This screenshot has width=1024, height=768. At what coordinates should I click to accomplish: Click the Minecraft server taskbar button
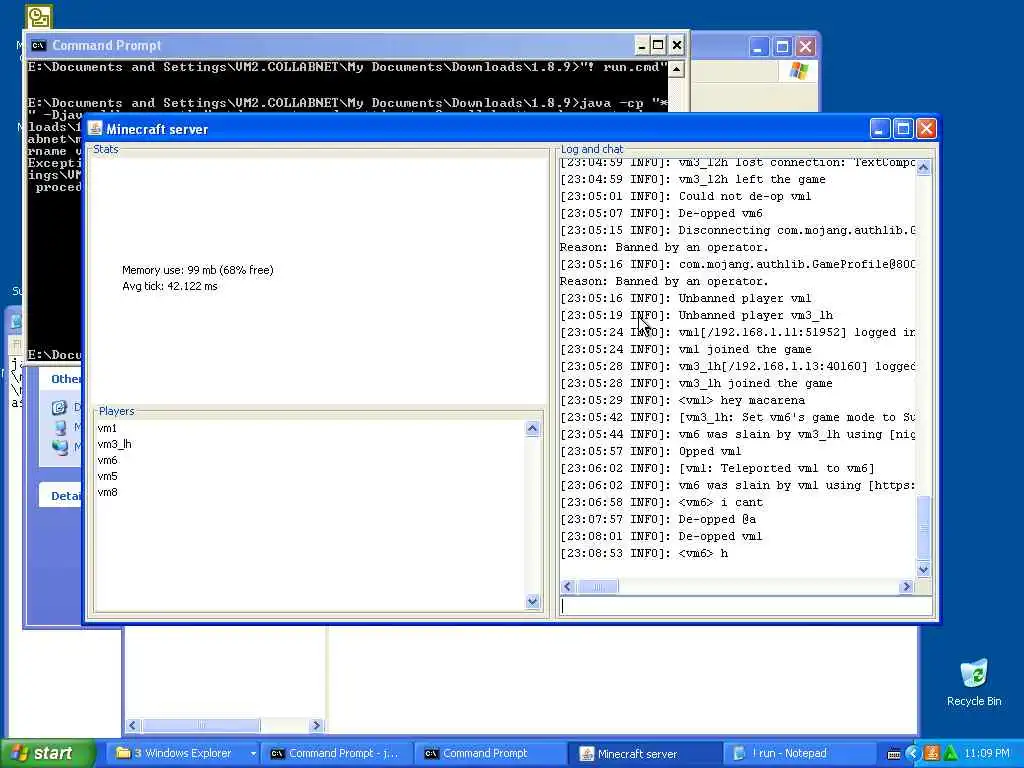click(x=643, y=753)
